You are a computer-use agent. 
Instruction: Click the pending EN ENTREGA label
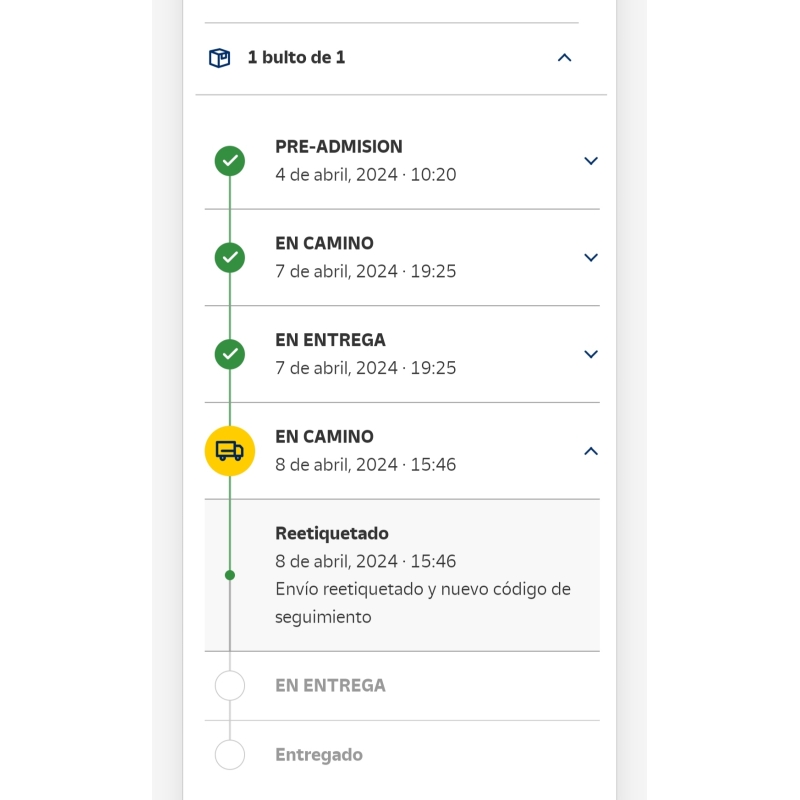pos(330,686)
